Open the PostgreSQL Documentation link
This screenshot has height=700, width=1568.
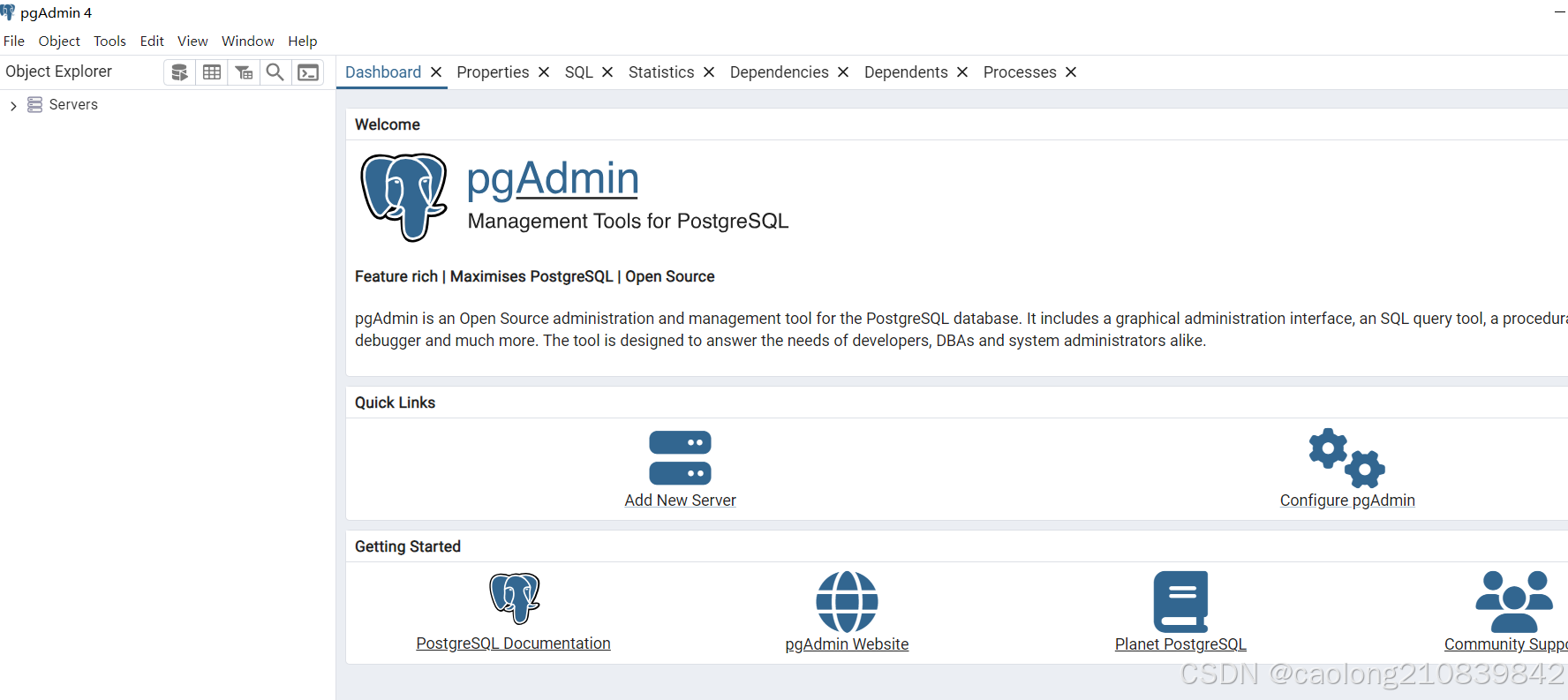513,644
